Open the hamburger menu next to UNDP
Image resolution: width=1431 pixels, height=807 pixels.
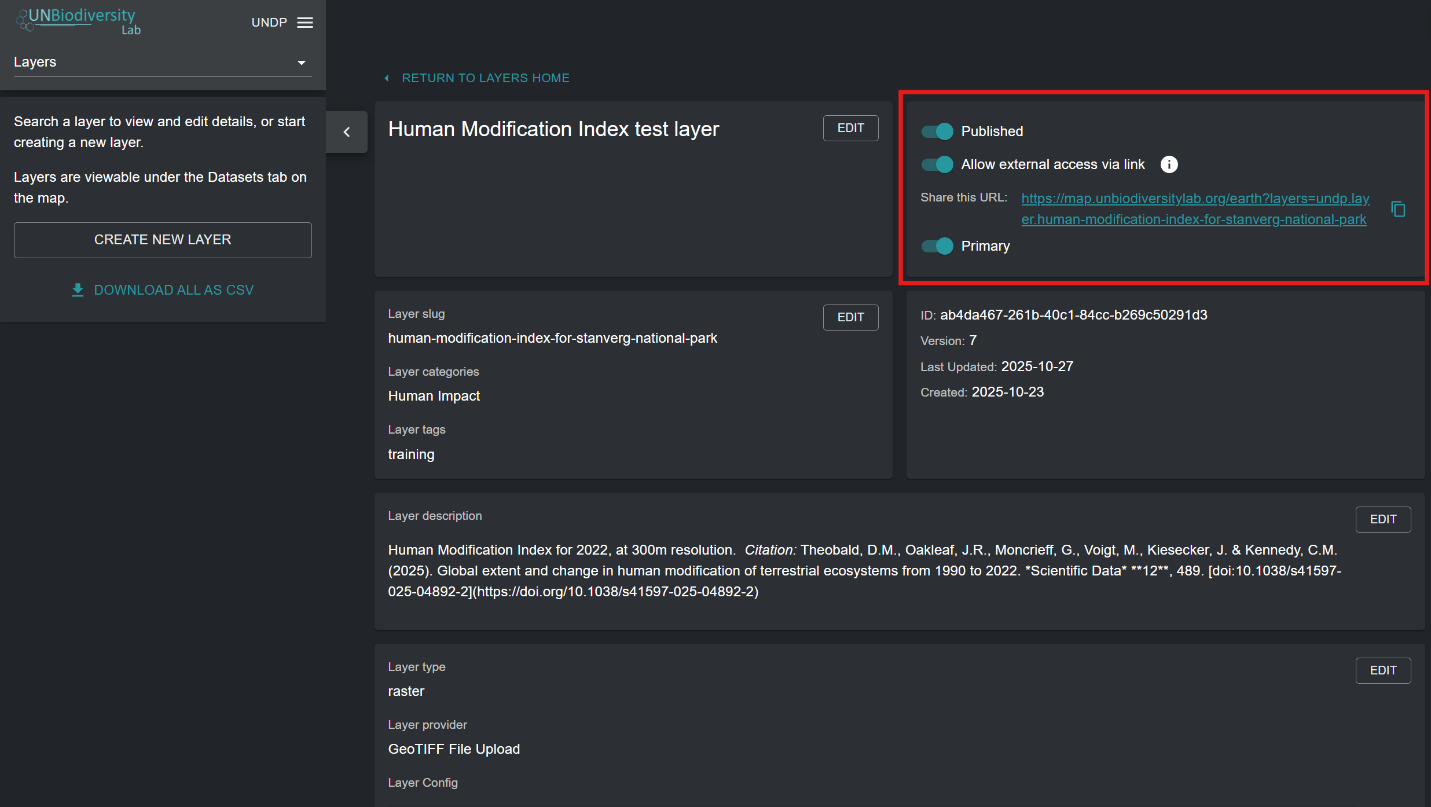point(305,23)
